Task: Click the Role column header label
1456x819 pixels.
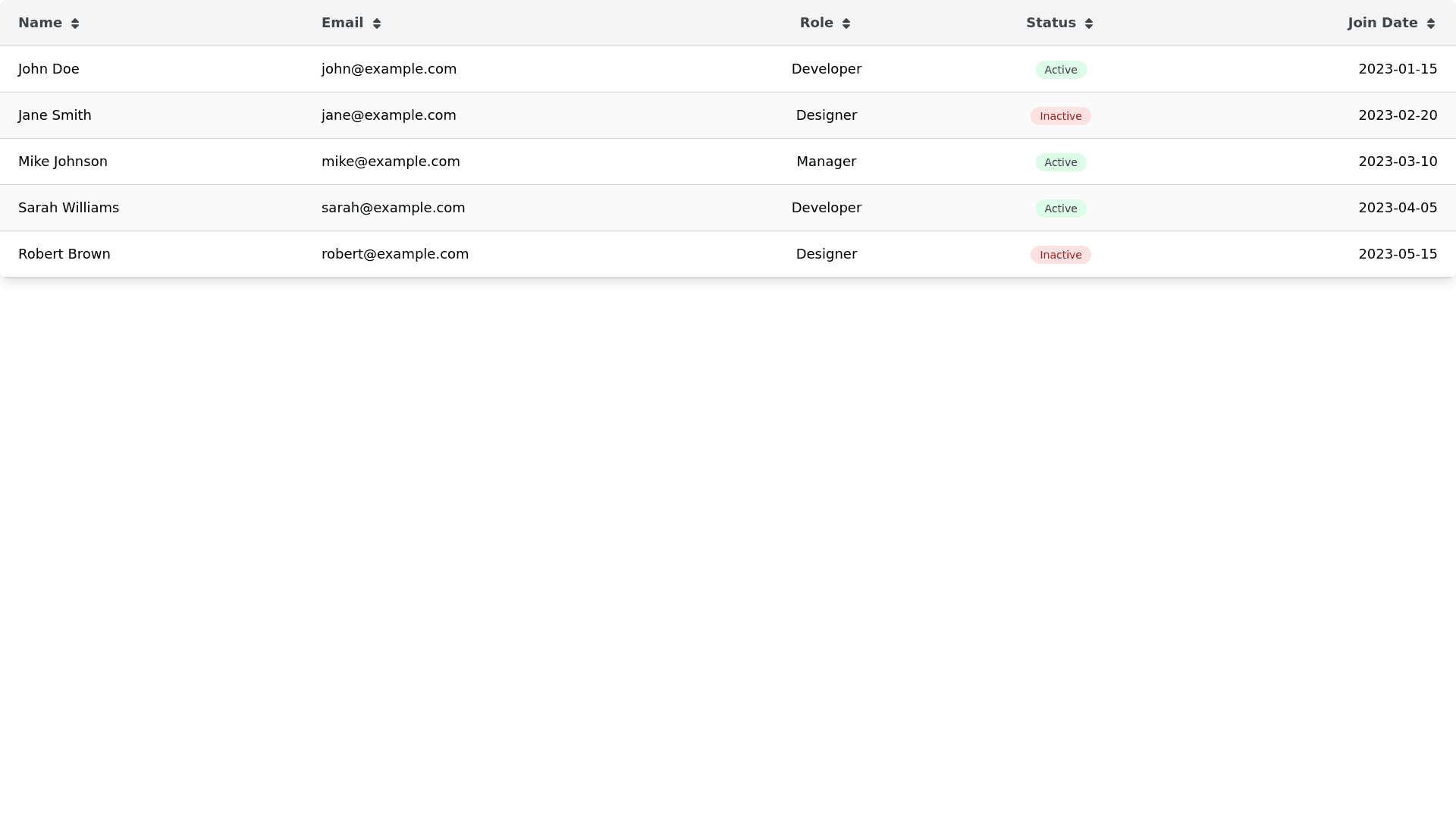Action: coord(816,23)
